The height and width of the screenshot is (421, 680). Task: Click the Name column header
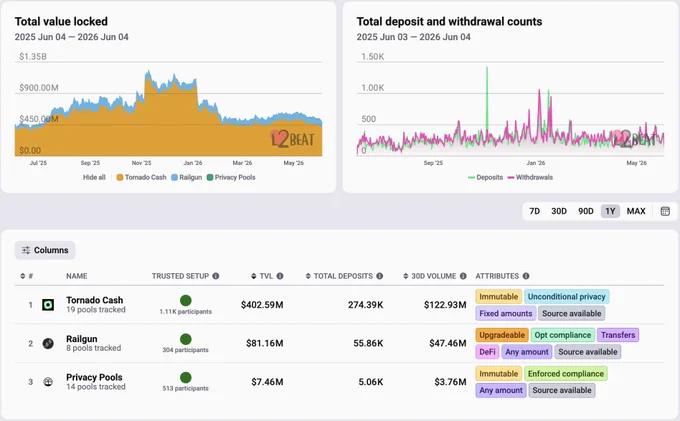pyautogui.click(x=77, y=276)
